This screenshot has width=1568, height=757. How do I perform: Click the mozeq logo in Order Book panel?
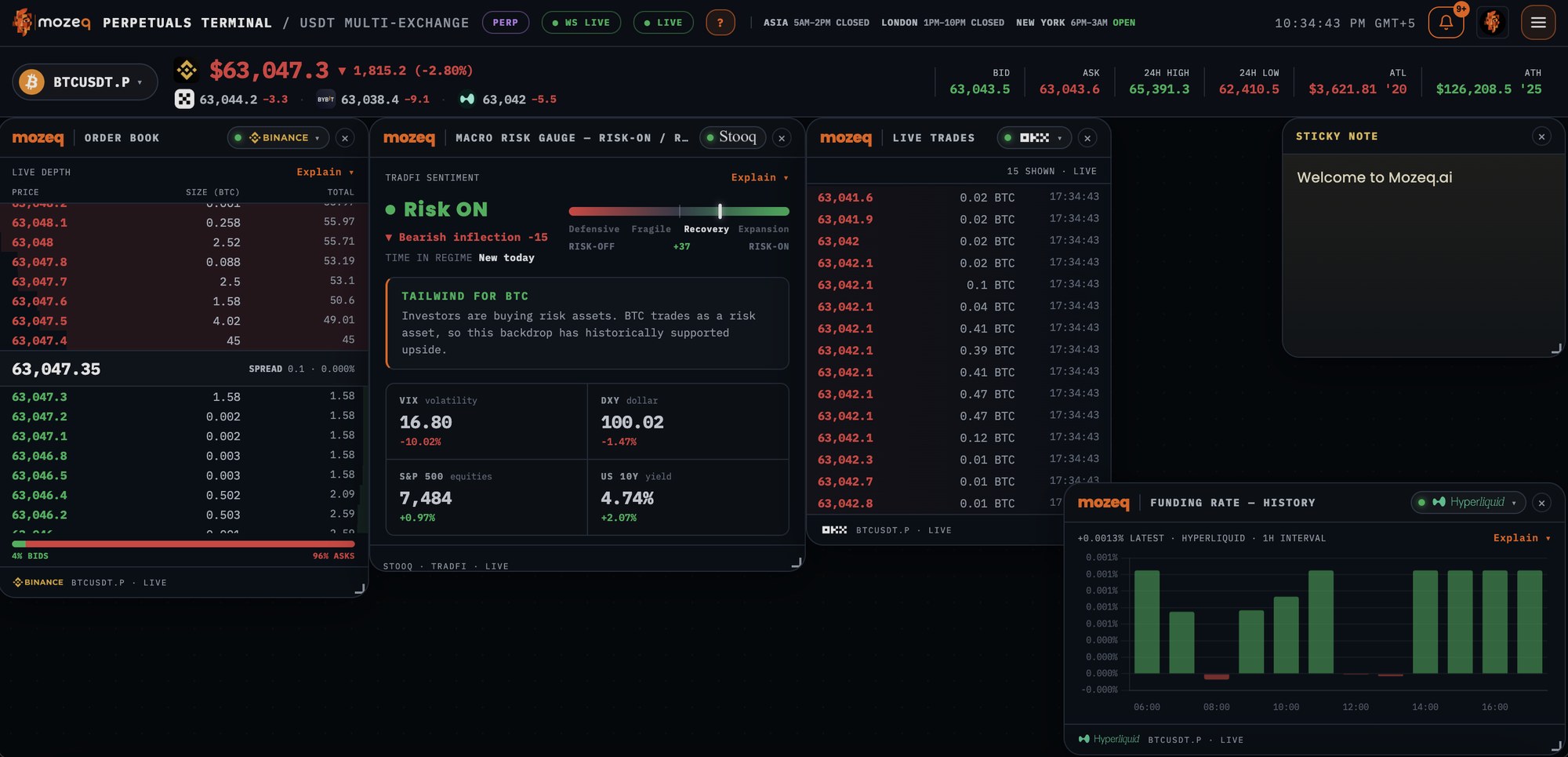click(38, 138)
